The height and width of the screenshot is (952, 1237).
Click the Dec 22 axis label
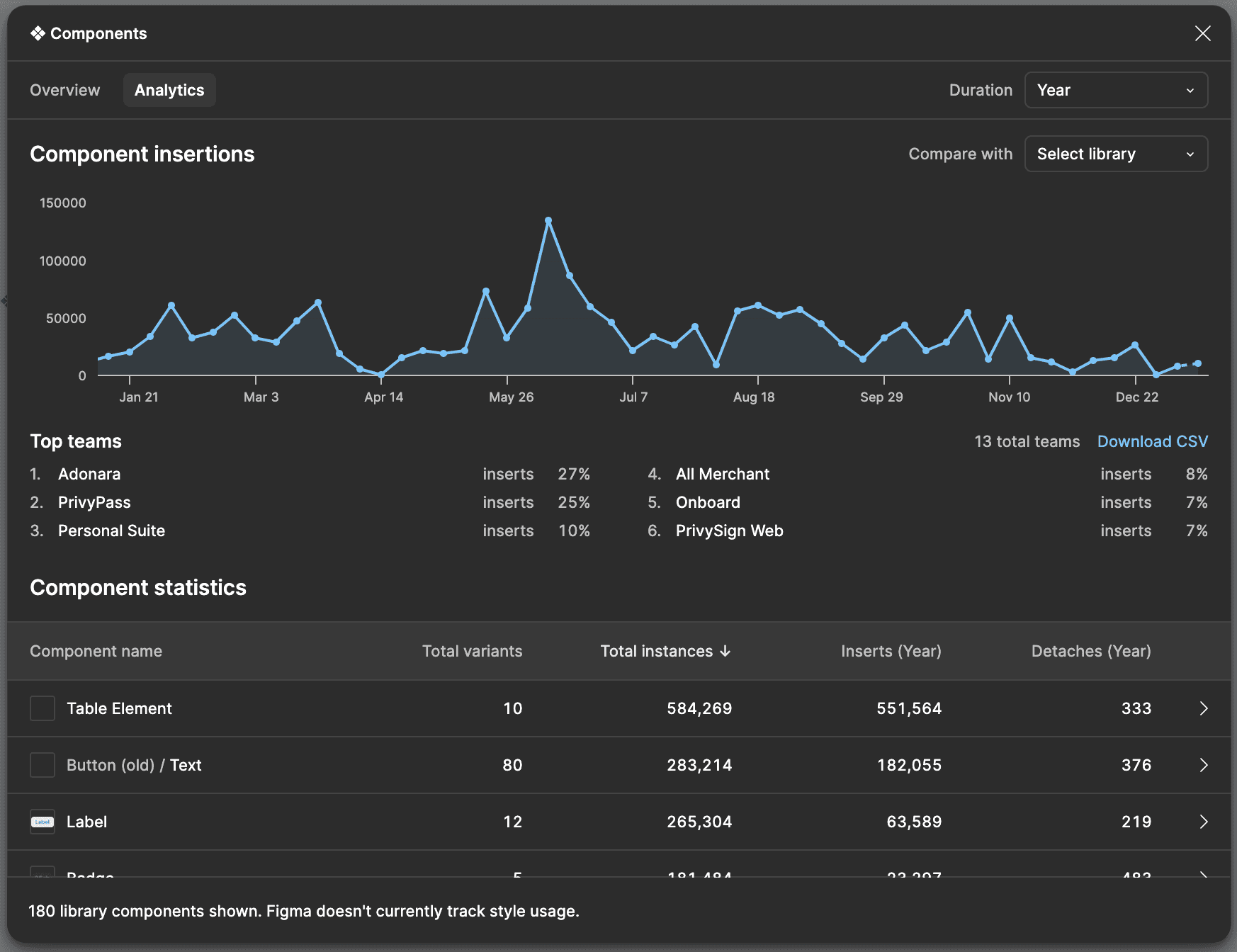(1137, 397)
